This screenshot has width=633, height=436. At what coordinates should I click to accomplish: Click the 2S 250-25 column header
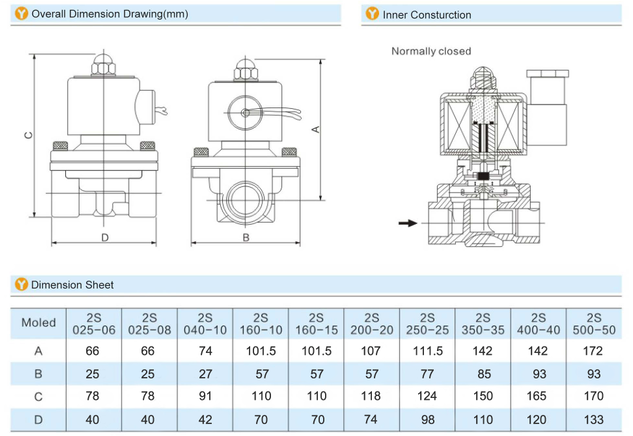pyautogui.click(x=427, y=323)
